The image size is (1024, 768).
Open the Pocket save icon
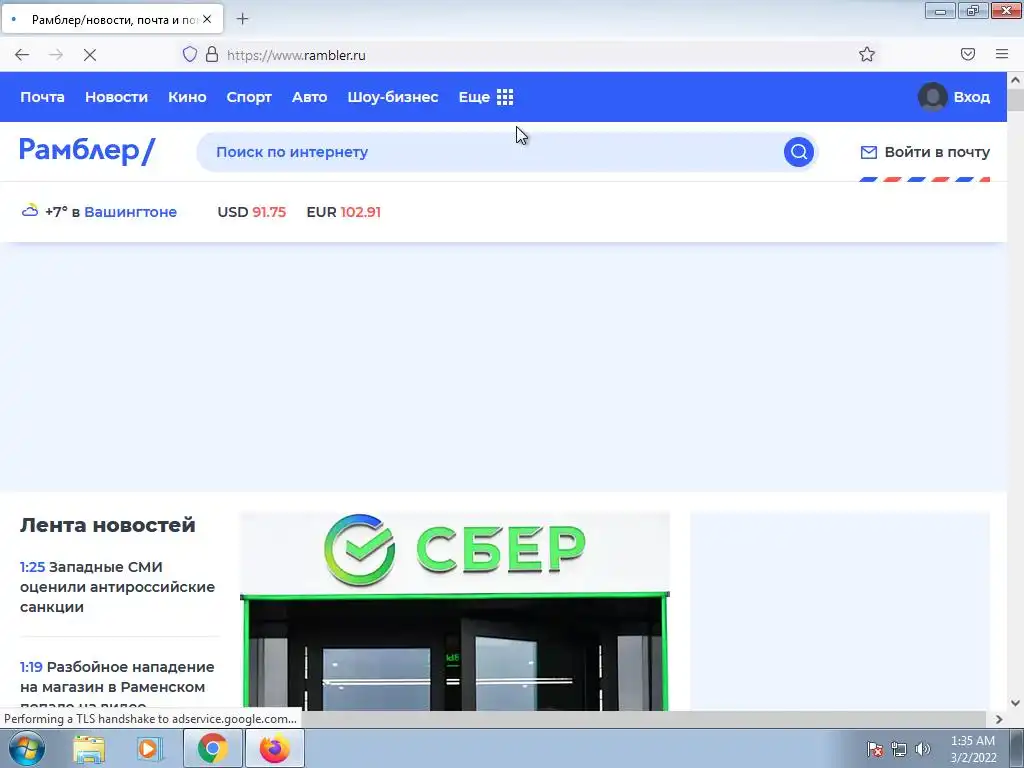click(968, 54)
